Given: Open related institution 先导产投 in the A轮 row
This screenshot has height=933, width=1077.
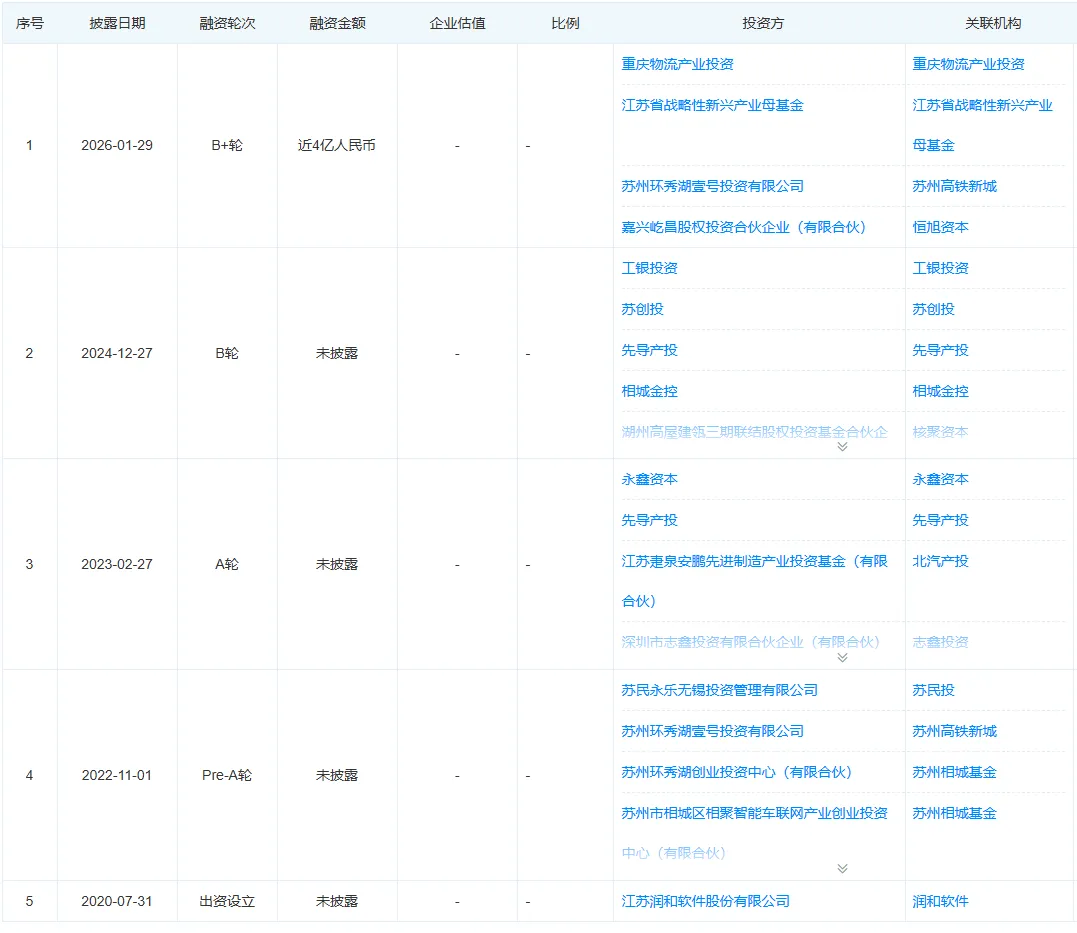Looking at the screenshot, I should click(x=940, y=521).
